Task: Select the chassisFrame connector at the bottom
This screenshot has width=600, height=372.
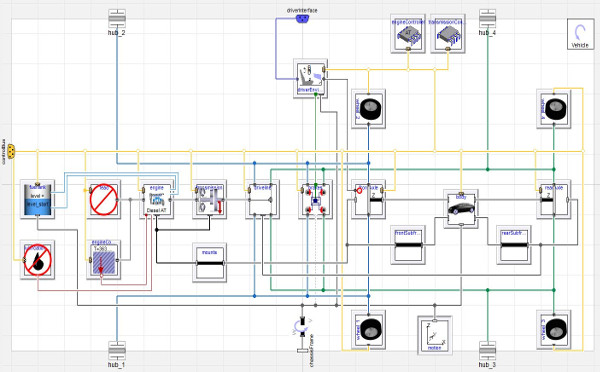Action: (302, 350)
